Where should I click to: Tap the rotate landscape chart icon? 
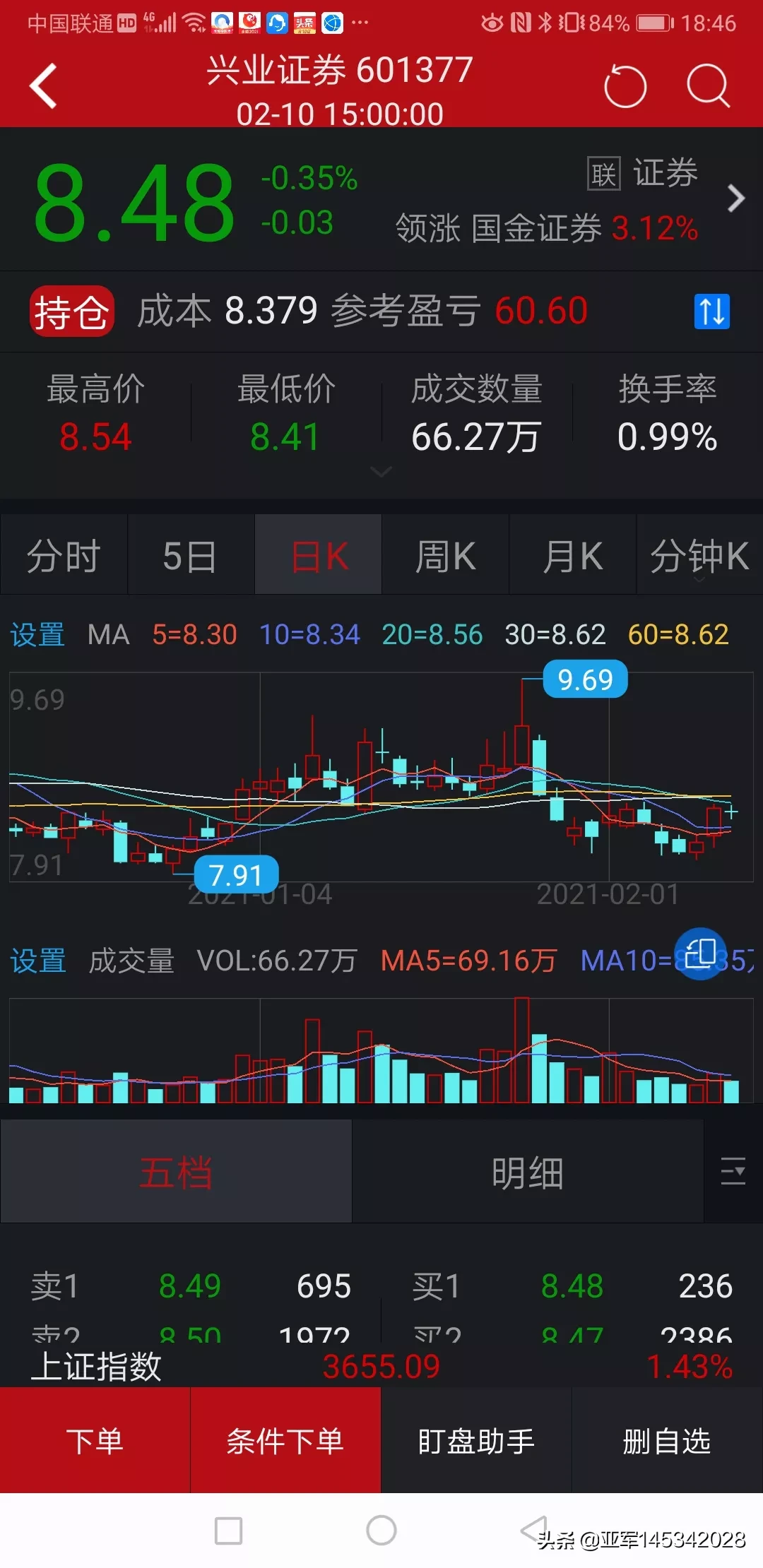tap(700, 954)
